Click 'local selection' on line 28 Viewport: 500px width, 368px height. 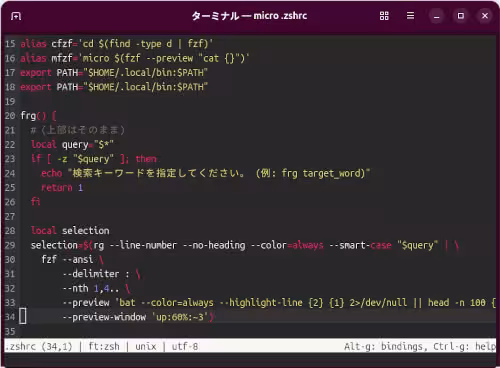[x=70, y=231]
